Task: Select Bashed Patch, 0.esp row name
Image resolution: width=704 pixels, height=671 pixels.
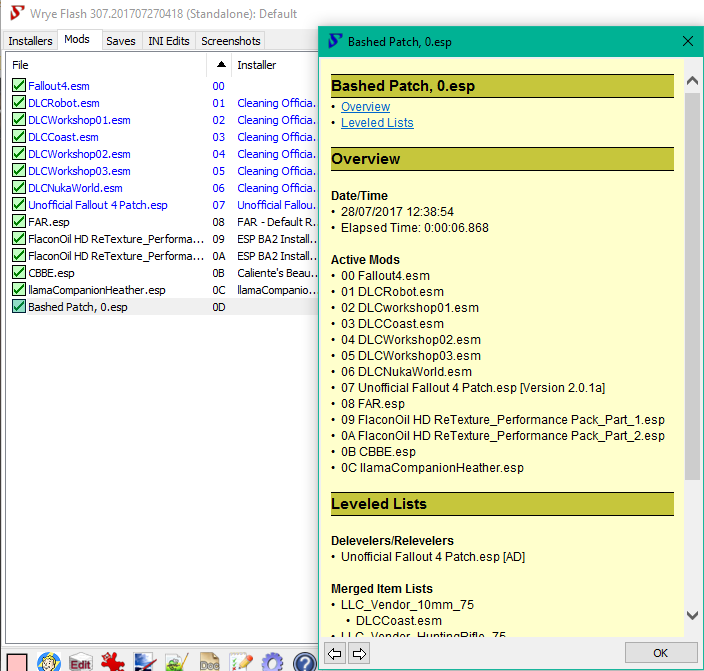Action: point(78,307)
